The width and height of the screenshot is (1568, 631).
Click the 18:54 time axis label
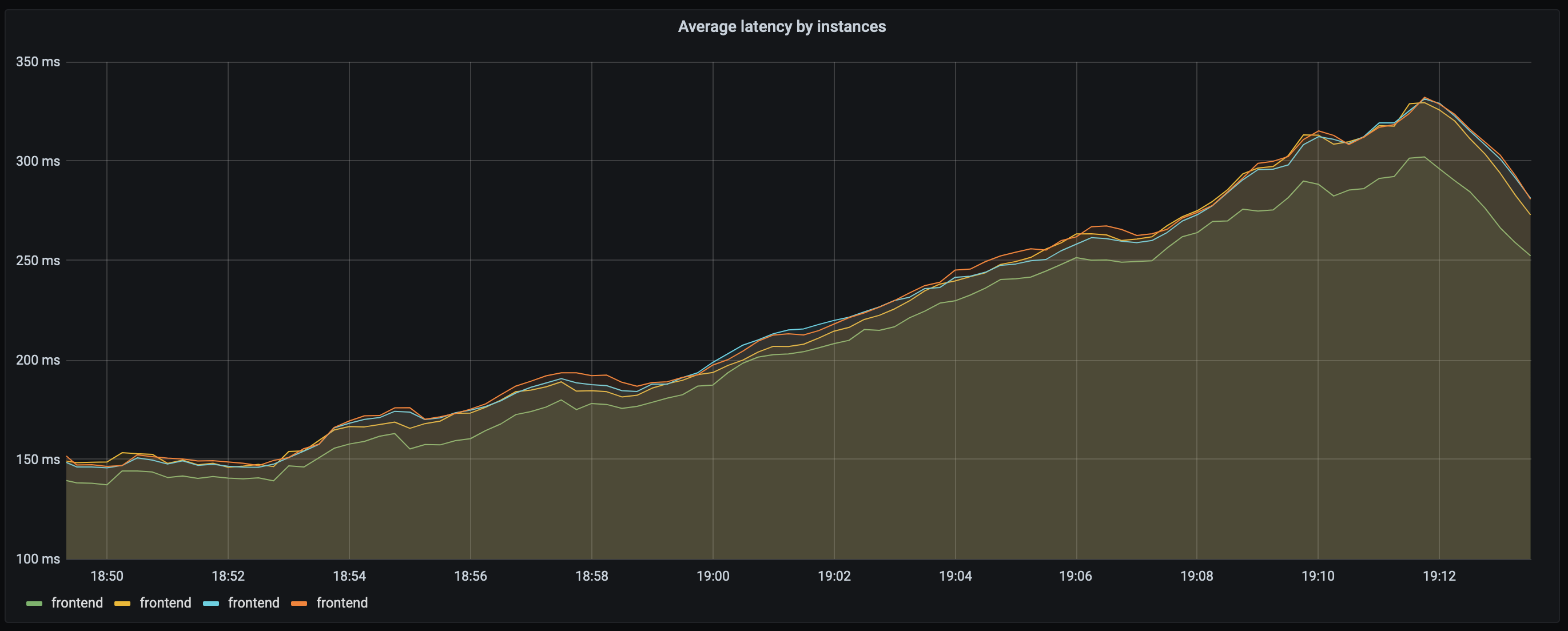[349, 576]
